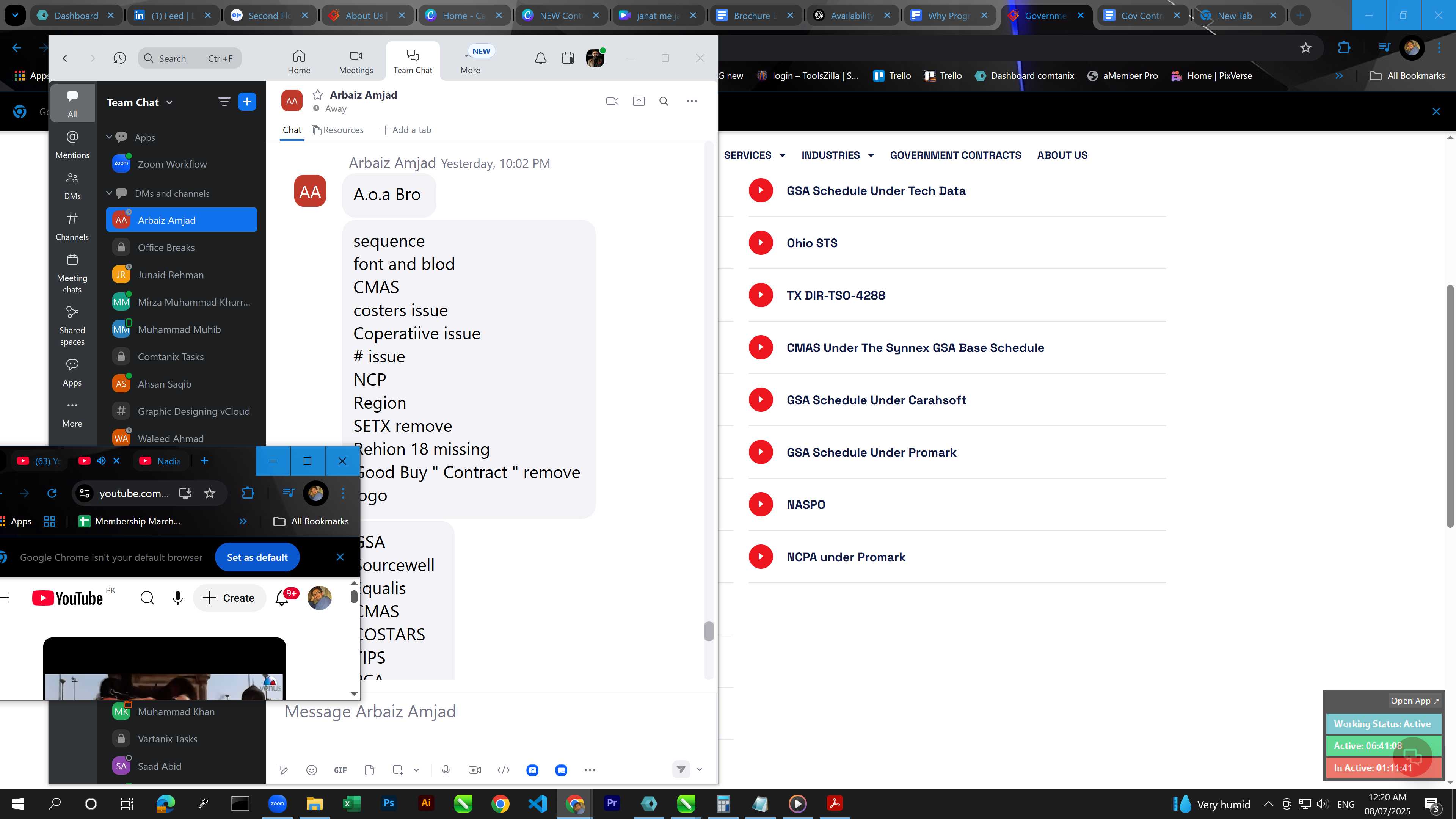Open the Mentions section in Zoom sidebar
1456x819 pixels.
point(72,145)
